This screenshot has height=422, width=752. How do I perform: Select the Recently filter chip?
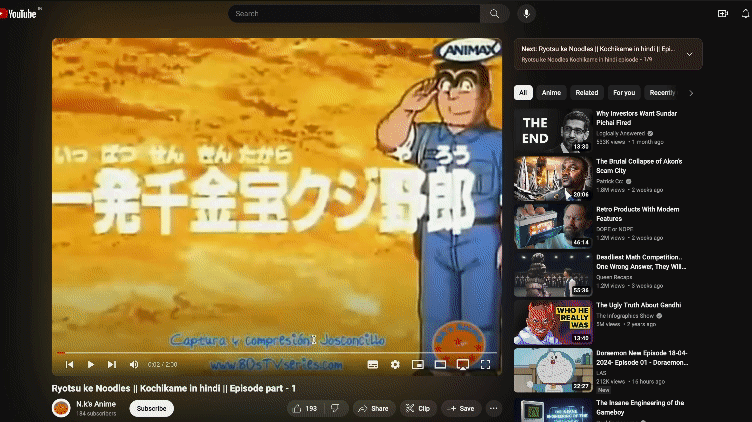point(662,93)
